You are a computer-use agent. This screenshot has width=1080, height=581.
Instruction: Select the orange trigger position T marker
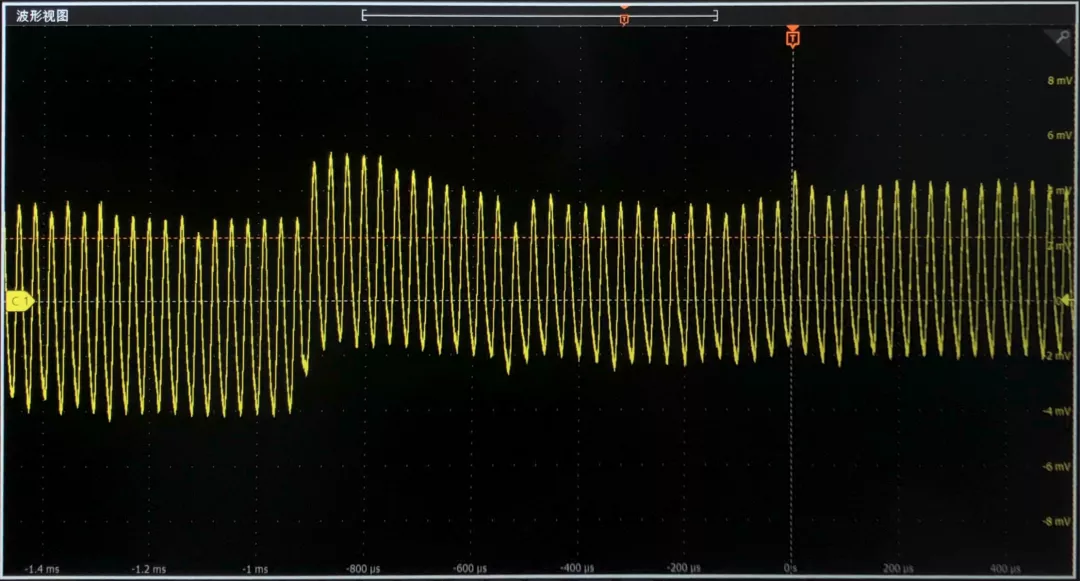click(793, 37)
